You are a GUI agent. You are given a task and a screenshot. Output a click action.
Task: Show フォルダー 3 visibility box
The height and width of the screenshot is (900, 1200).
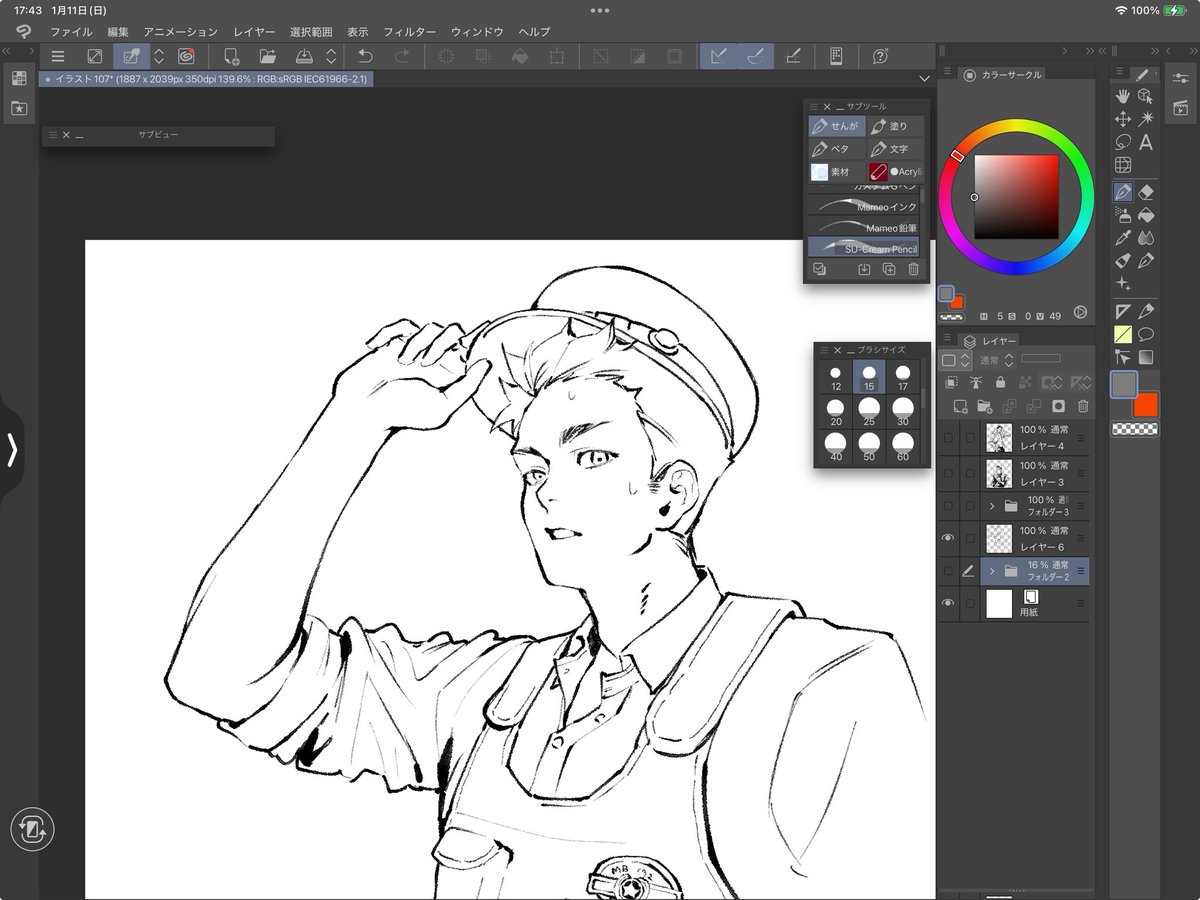(x=948, y=505)
